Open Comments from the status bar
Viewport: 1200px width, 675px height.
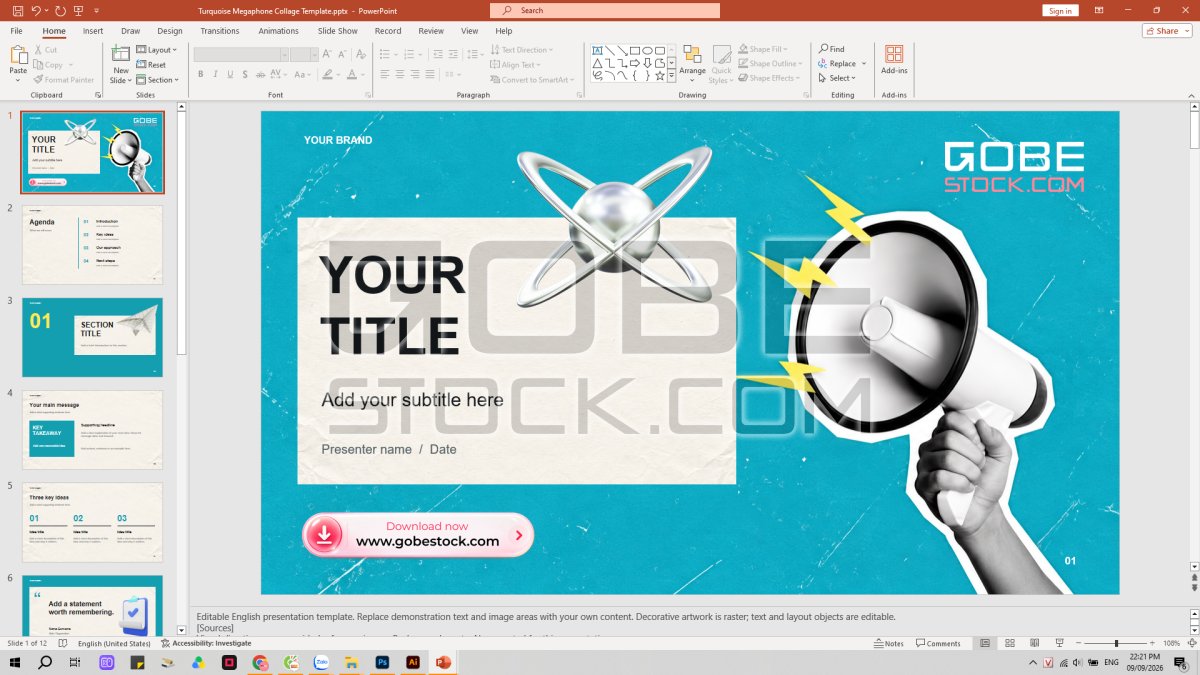[937, 644]
